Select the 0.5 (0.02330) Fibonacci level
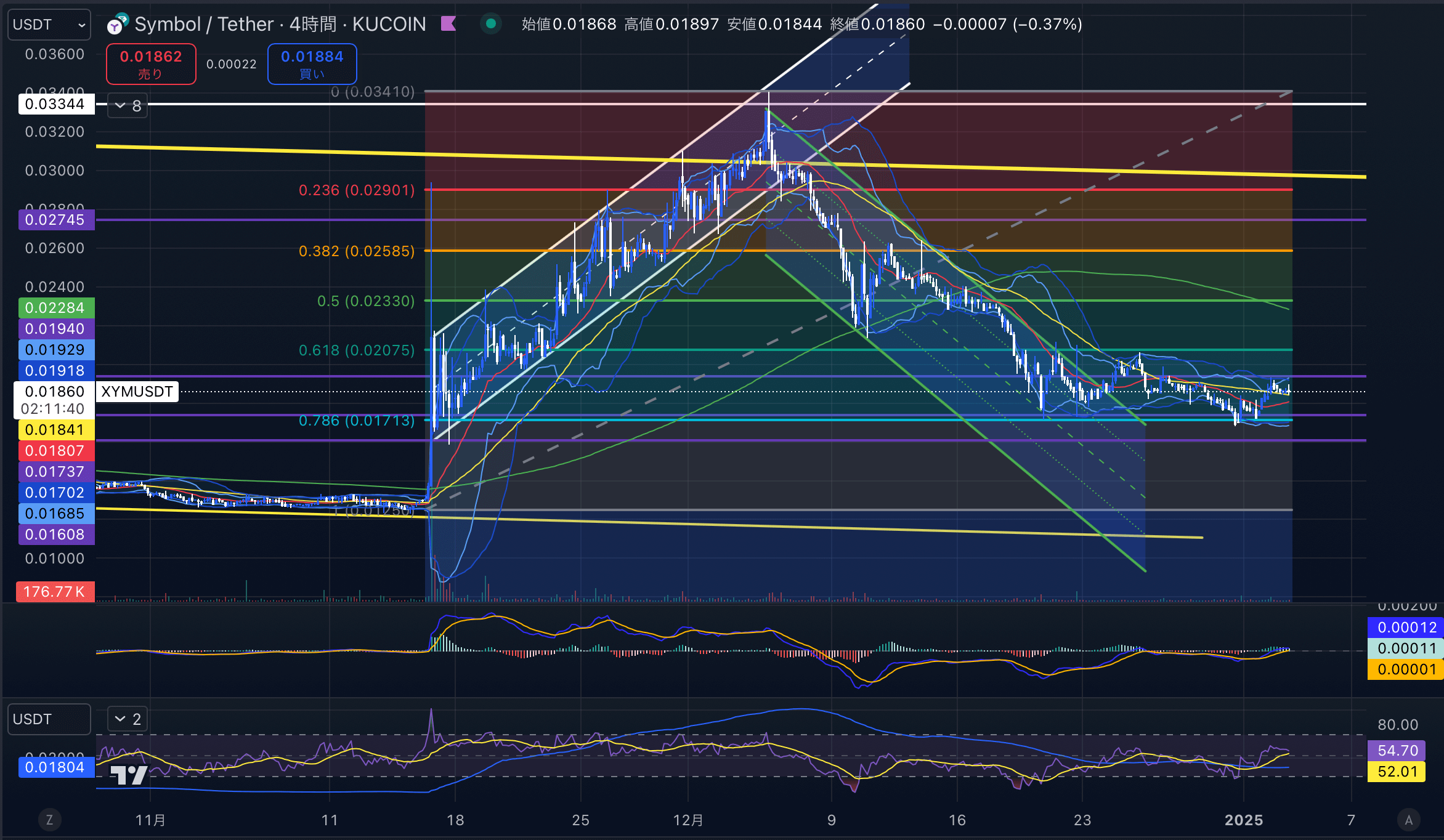 (366, 301)
